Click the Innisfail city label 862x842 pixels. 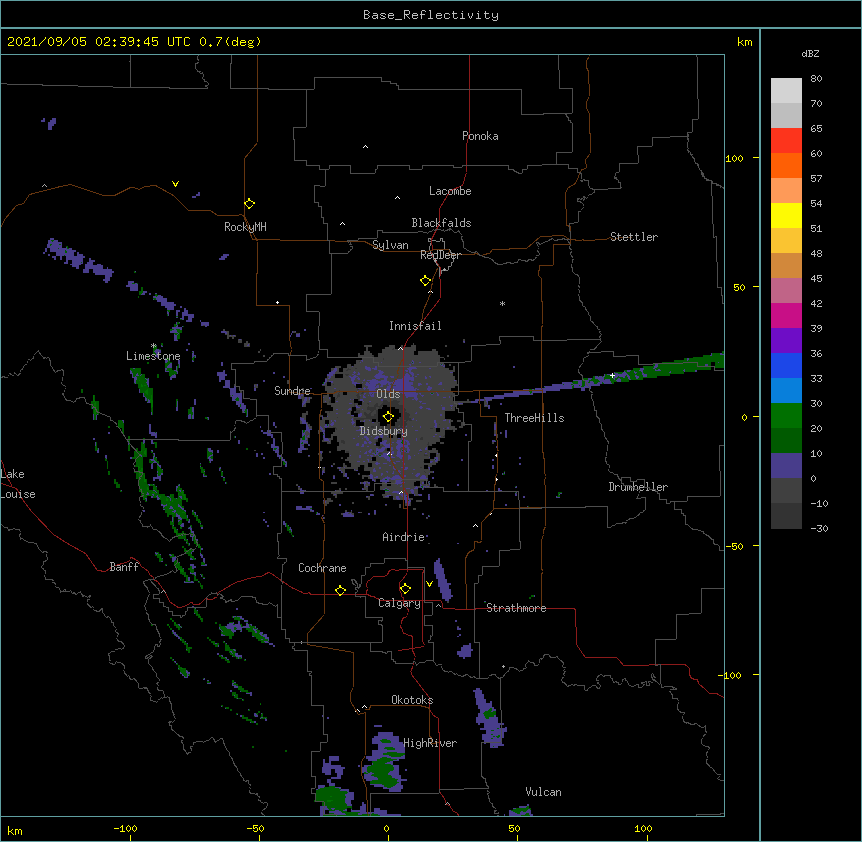[x=415, y=326]
